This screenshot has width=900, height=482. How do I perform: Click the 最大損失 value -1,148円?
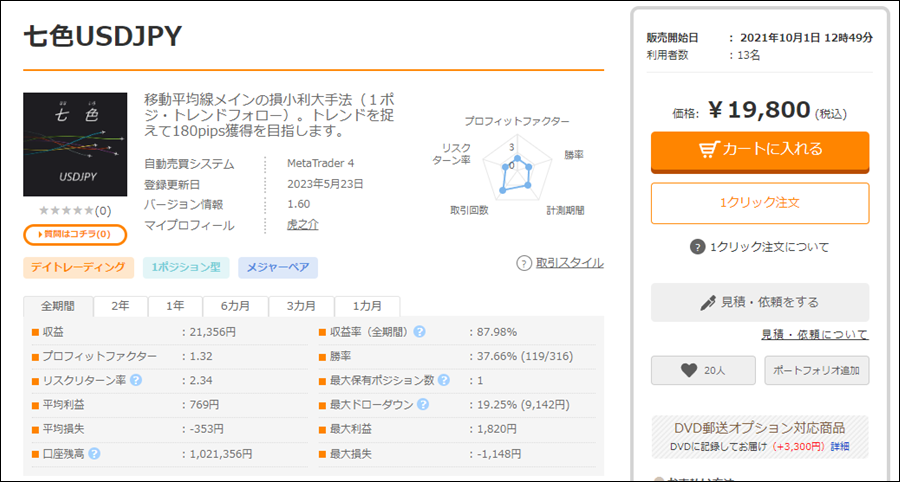(499, 454)
